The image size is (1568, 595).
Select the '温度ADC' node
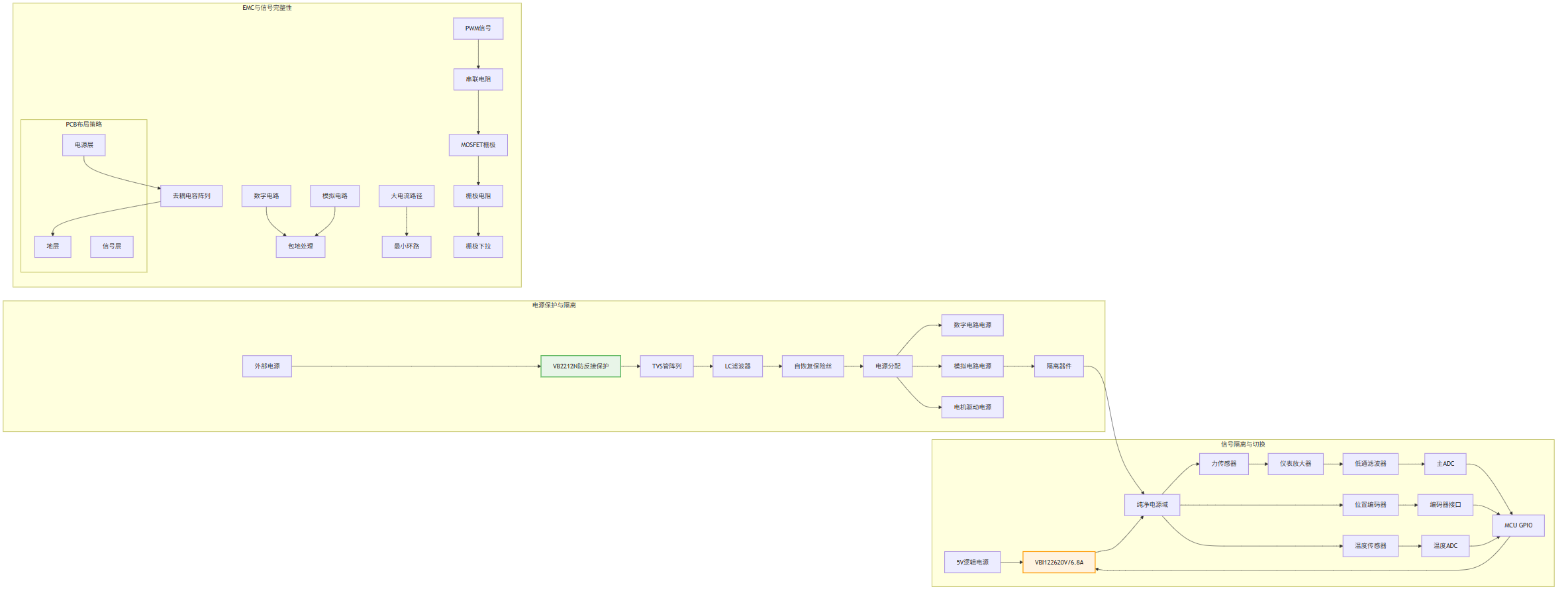click(x=1445, y=546)
